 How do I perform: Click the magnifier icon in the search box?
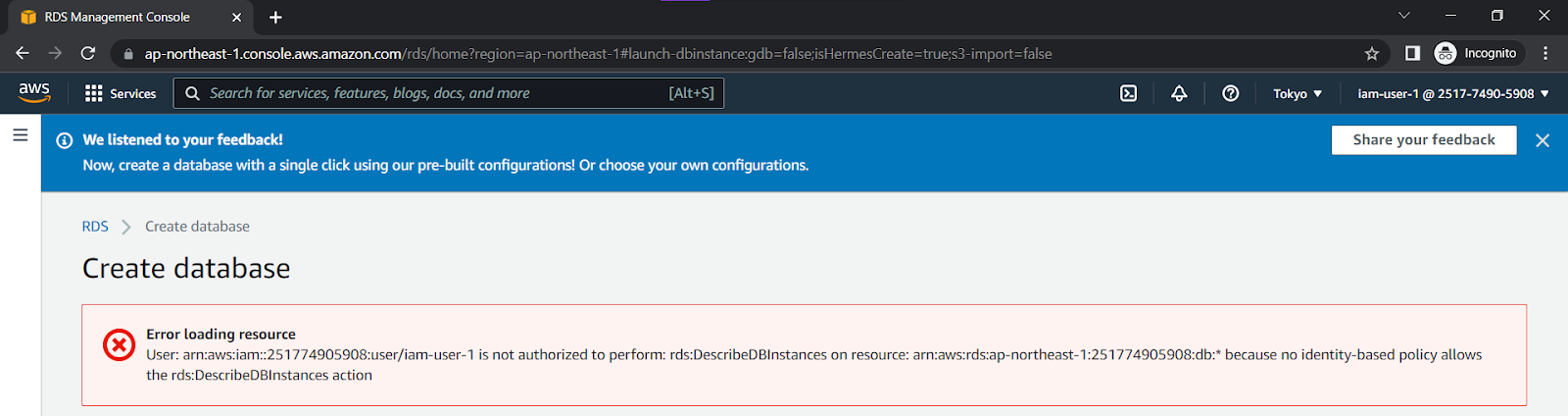(192, 93)
